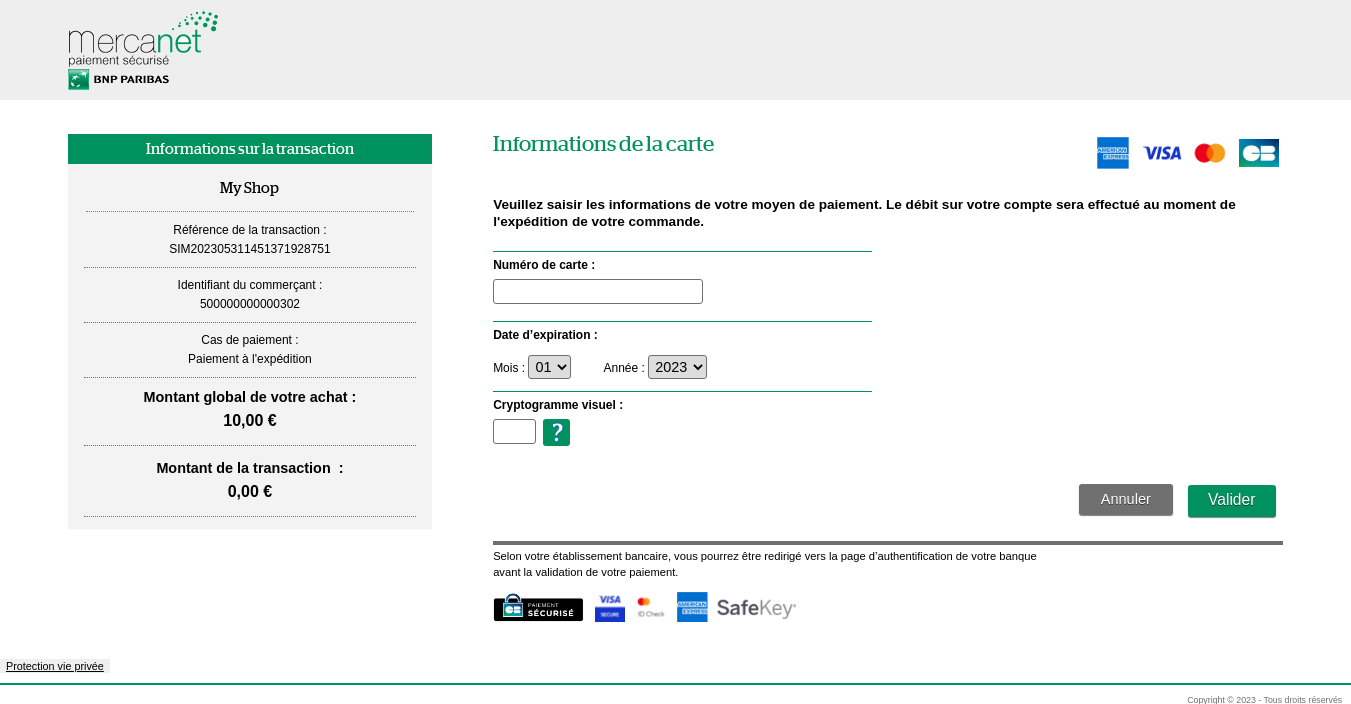1351x704 pixels.
Task: Open the Protection vie privée link
Action: click(x=55, y=666)
